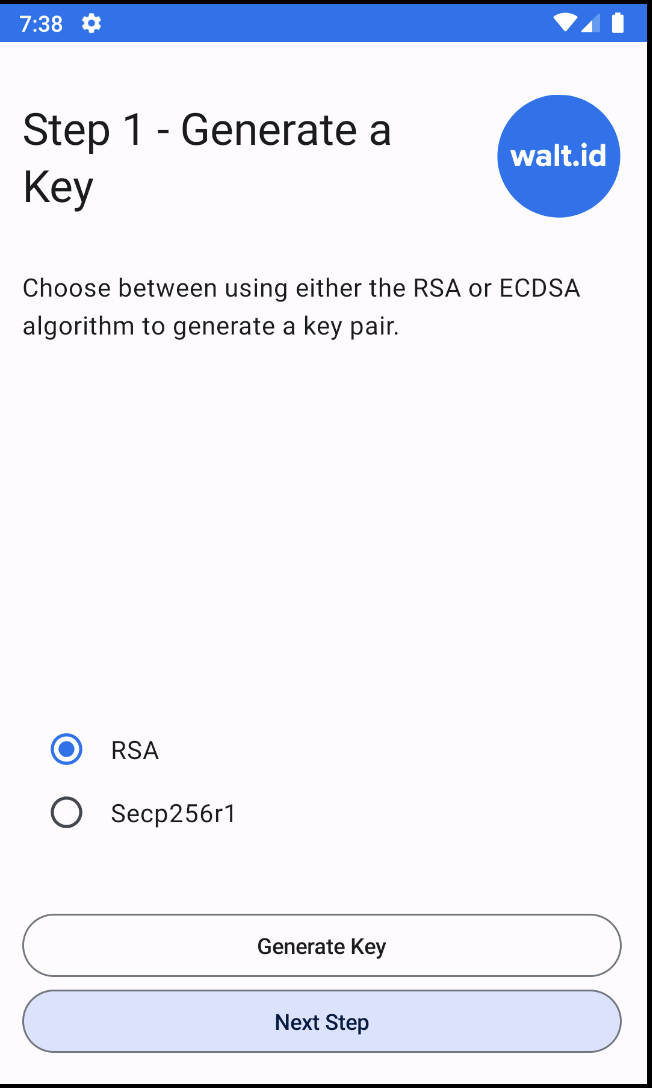Click the word ECDSA in the description
Screen dimensions: 652x1088
pos(540,289)
